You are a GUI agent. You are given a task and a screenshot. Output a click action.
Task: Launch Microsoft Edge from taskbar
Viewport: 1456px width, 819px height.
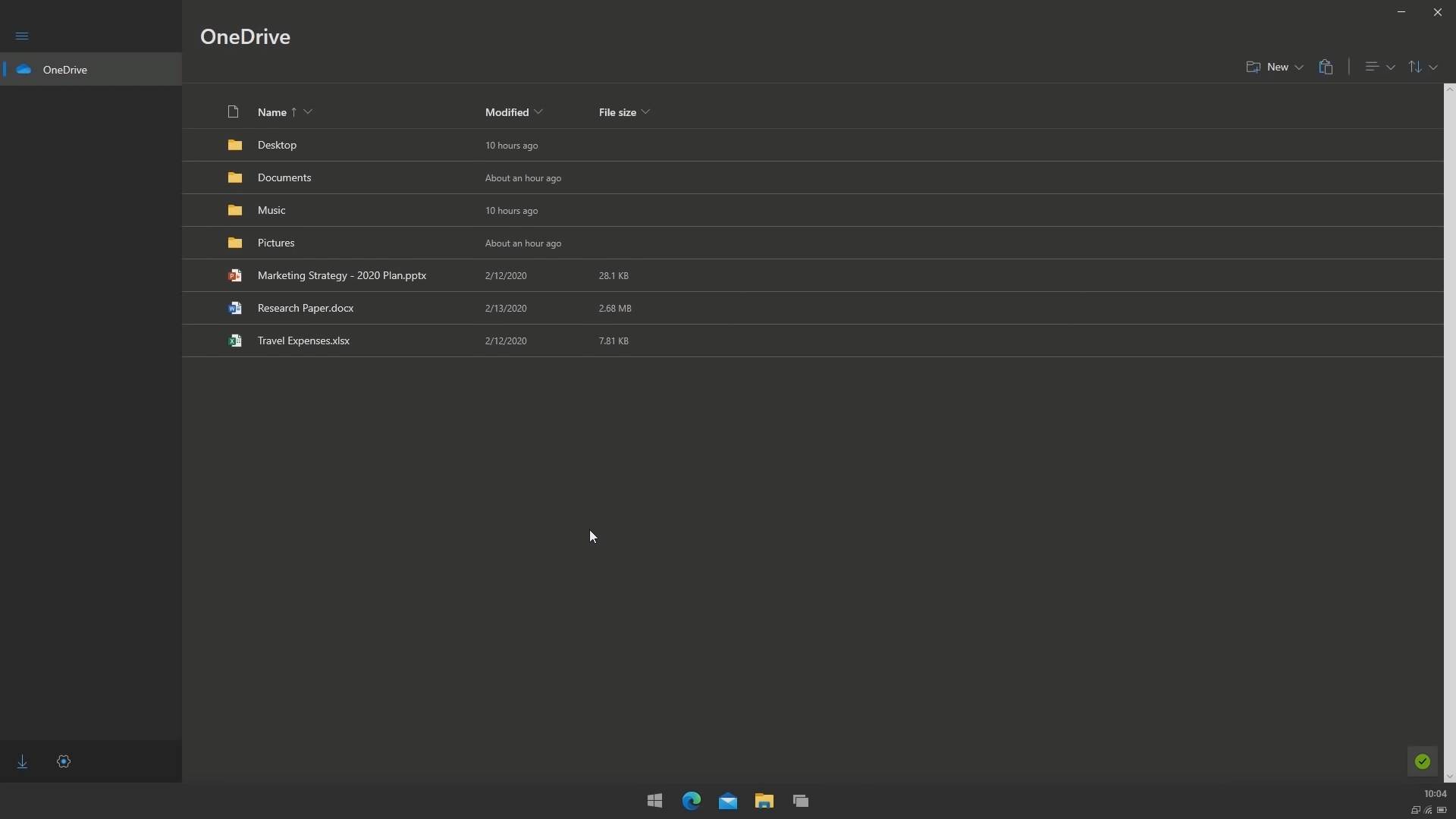pos(691,801)
